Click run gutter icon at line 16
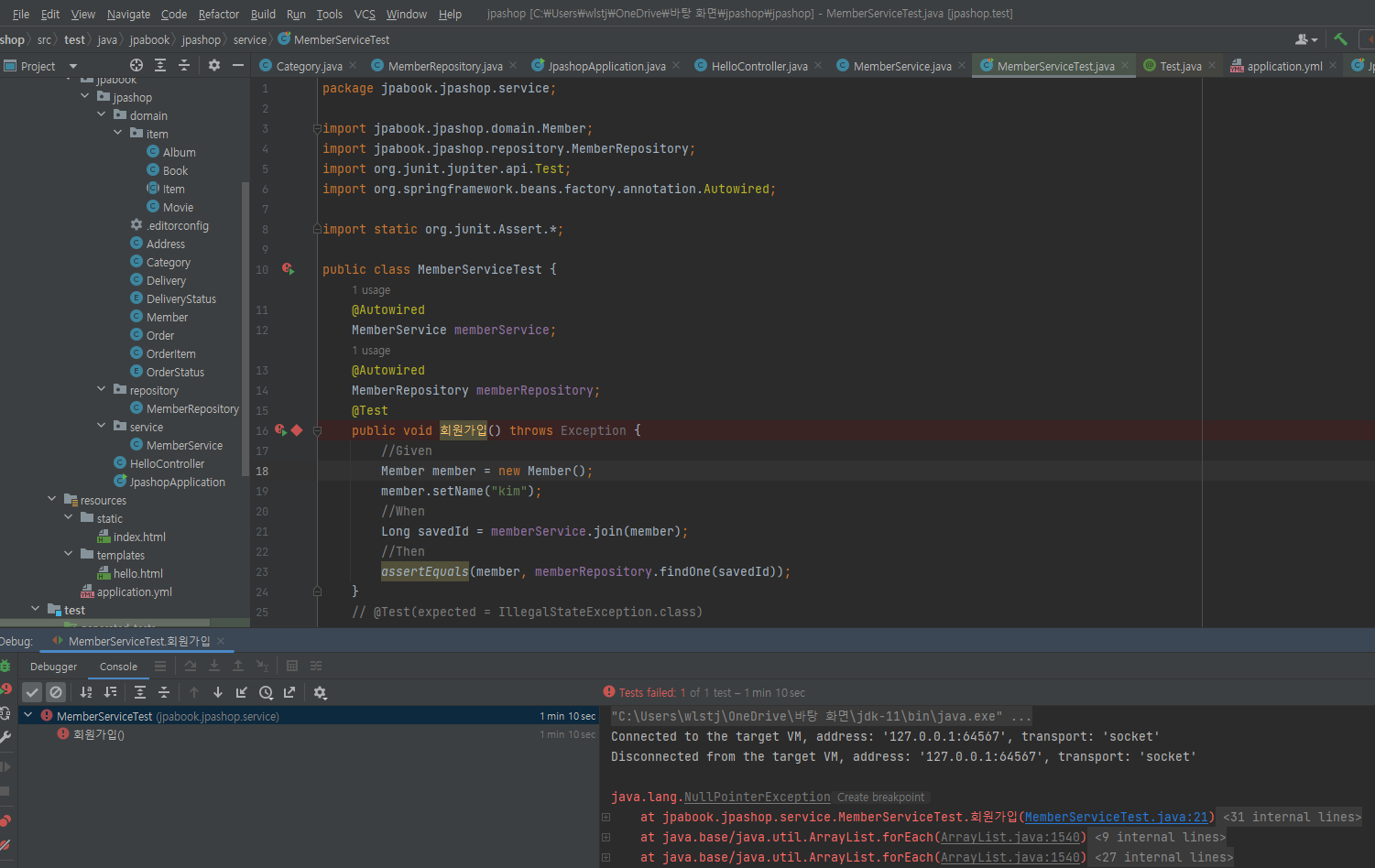Viewport: 1375px width, 868px height. point(281,430)
